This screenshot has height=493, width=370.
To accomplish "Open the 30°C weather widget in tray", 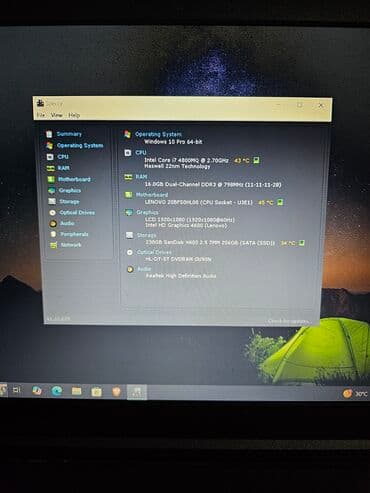I will (x=355, y=394).
